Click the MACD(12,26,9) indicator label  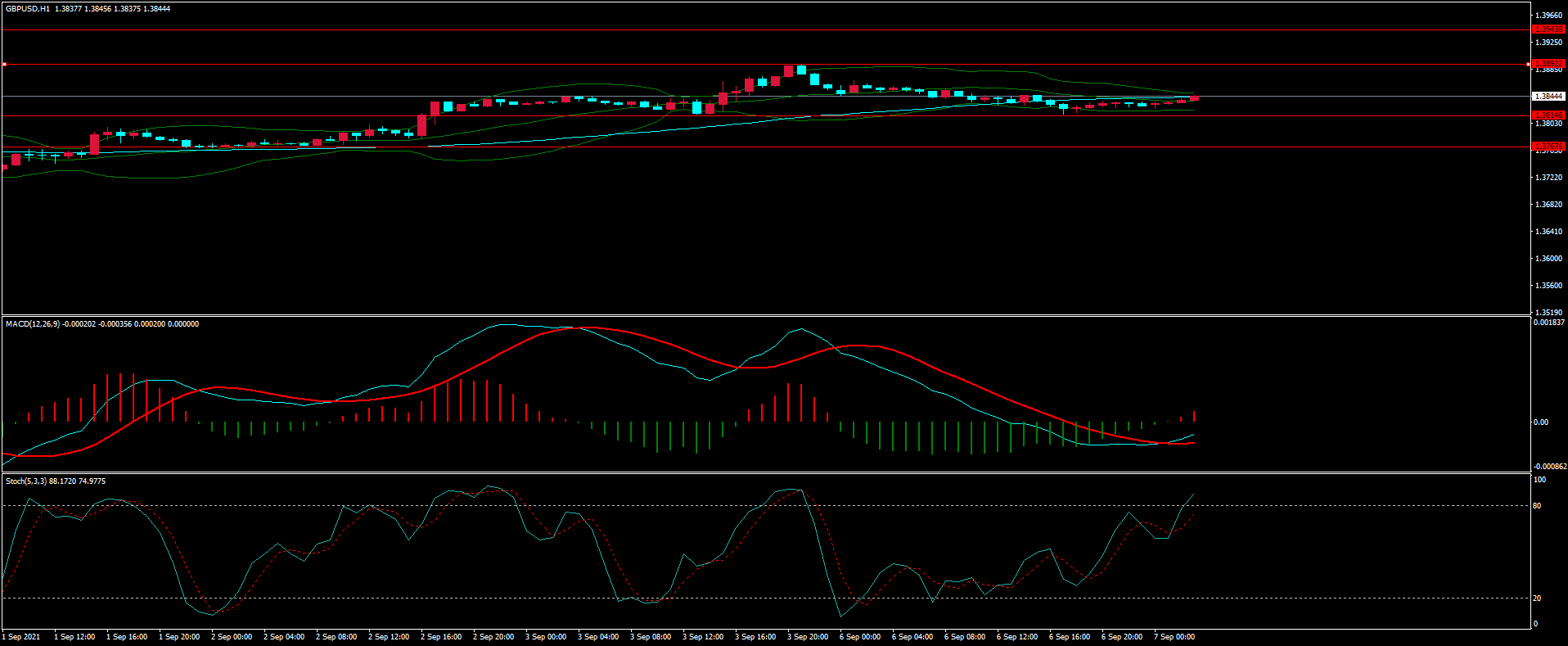point(33,324)
